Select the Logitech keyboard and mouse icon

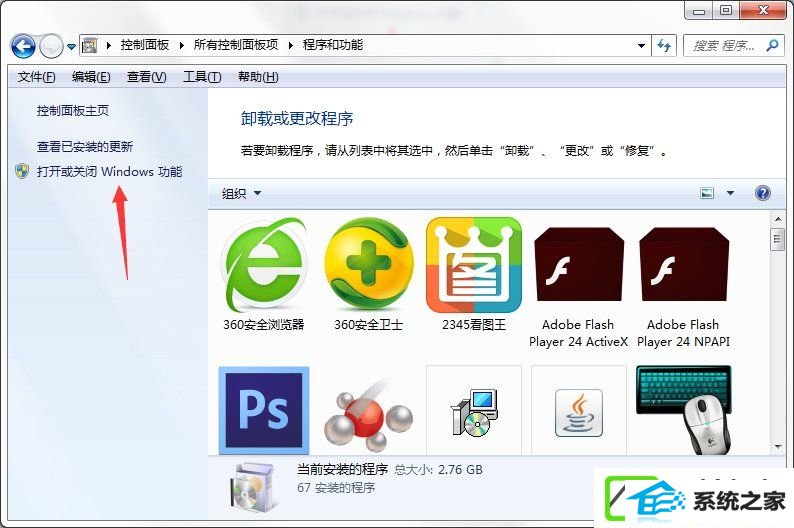pyautogui.click(x=684, y=410)
